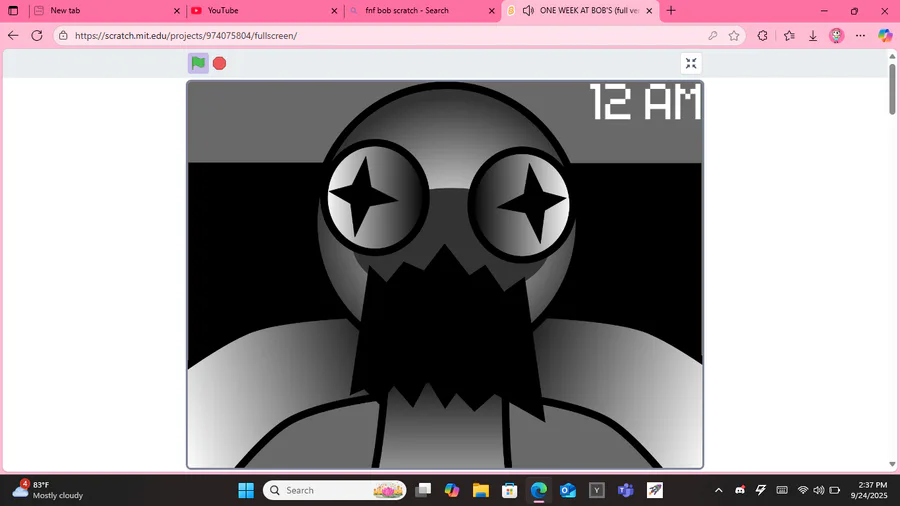The height and width of the screenshot is (506, 900).
Task: Open the touch keyboard tray icon
Action: tap(782, 490)
